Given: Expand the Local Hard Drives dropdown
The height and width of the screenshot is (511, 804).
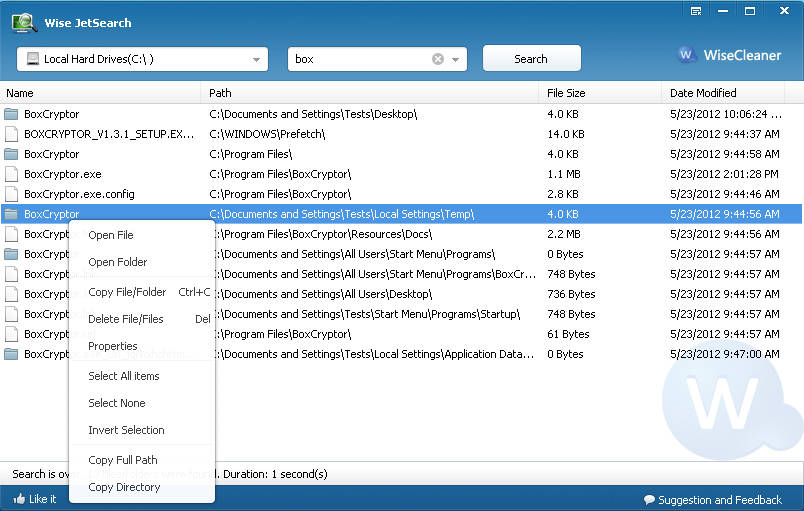Looking at the screenshot, I should click(x=257, y=60).
